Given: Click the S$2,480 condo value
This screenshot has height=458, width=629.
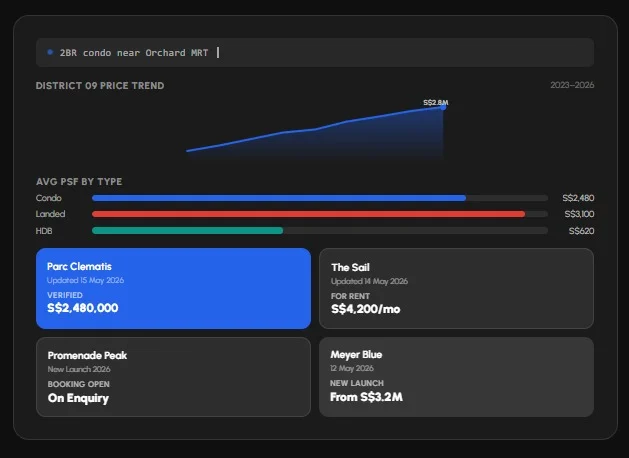Looking at the screenshot, I should click(578, 198).
